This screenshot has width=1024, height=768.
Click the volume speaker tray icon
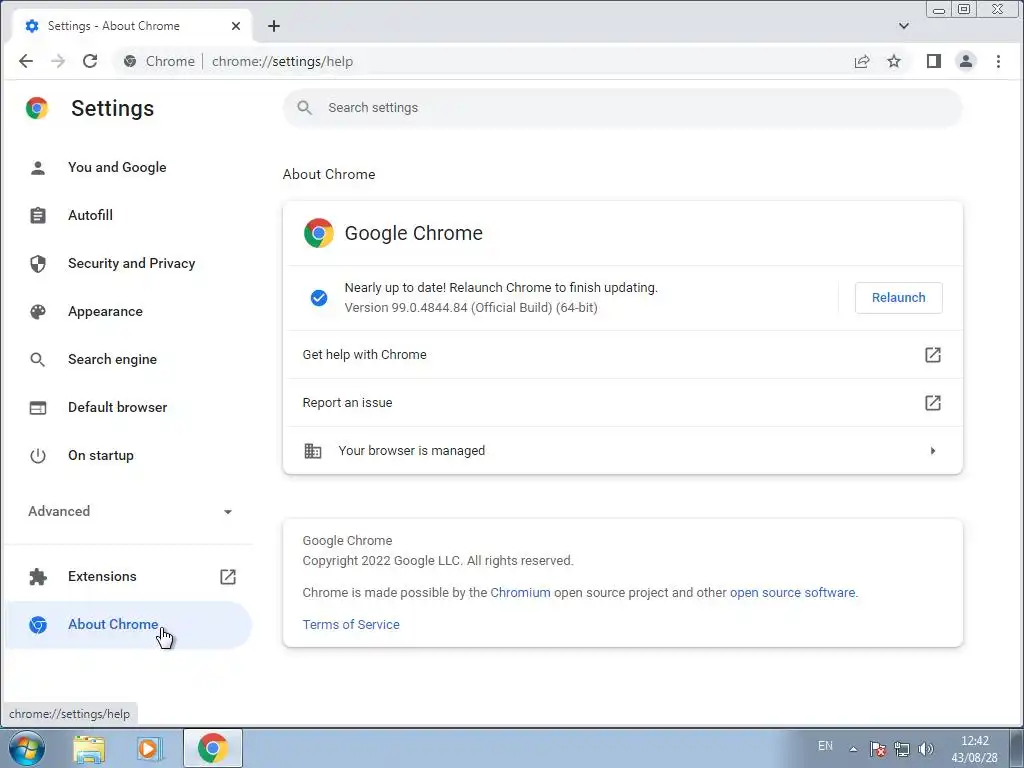point(925,749)
